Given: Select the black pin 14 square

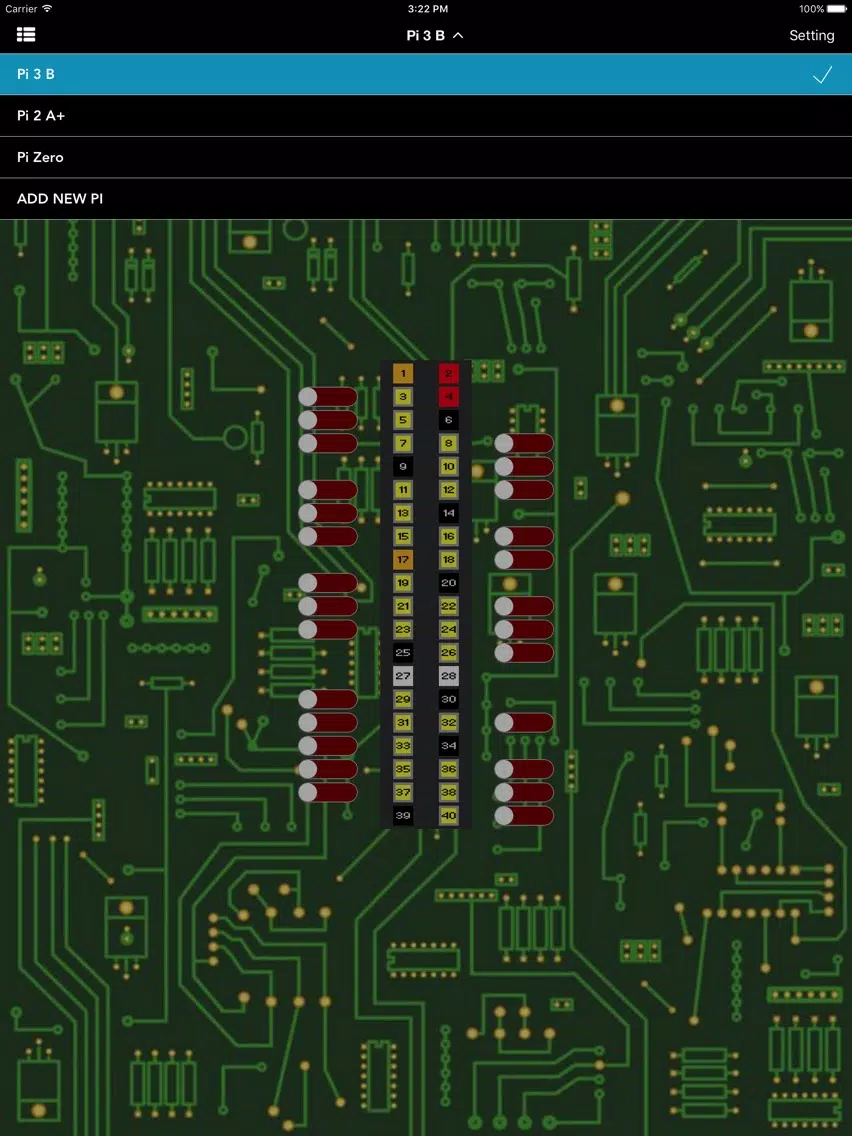Looking at the screenshot, I should coord(448,513).
